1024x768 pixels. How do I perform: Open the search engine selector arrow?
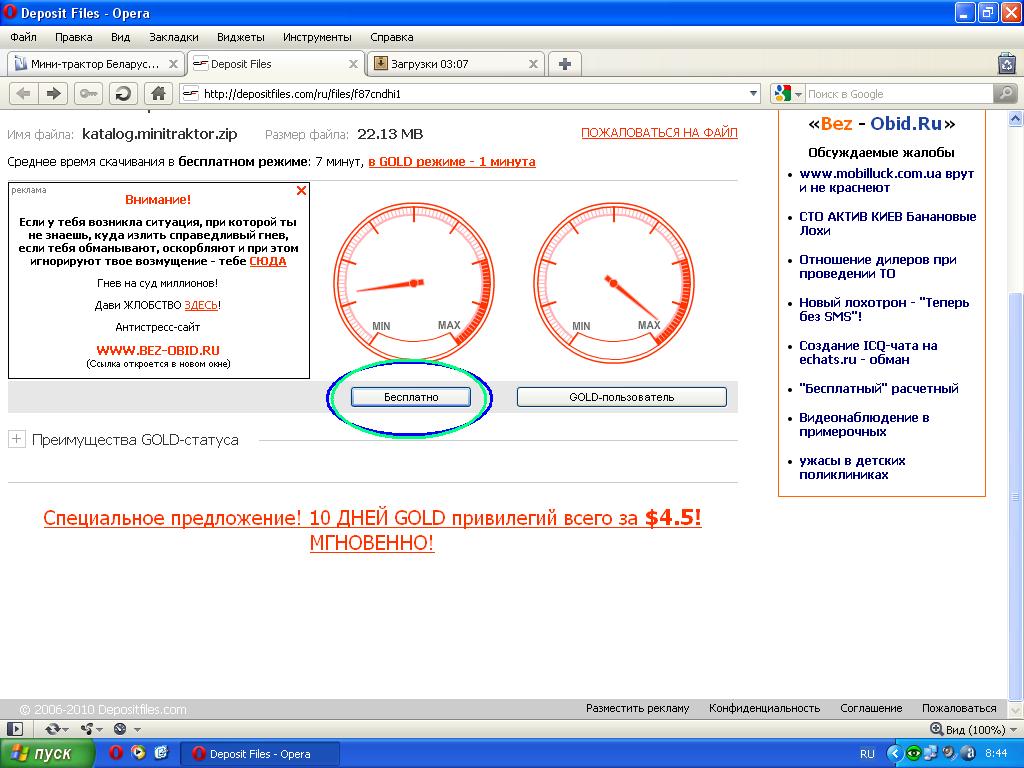click(x=799, y=95)
